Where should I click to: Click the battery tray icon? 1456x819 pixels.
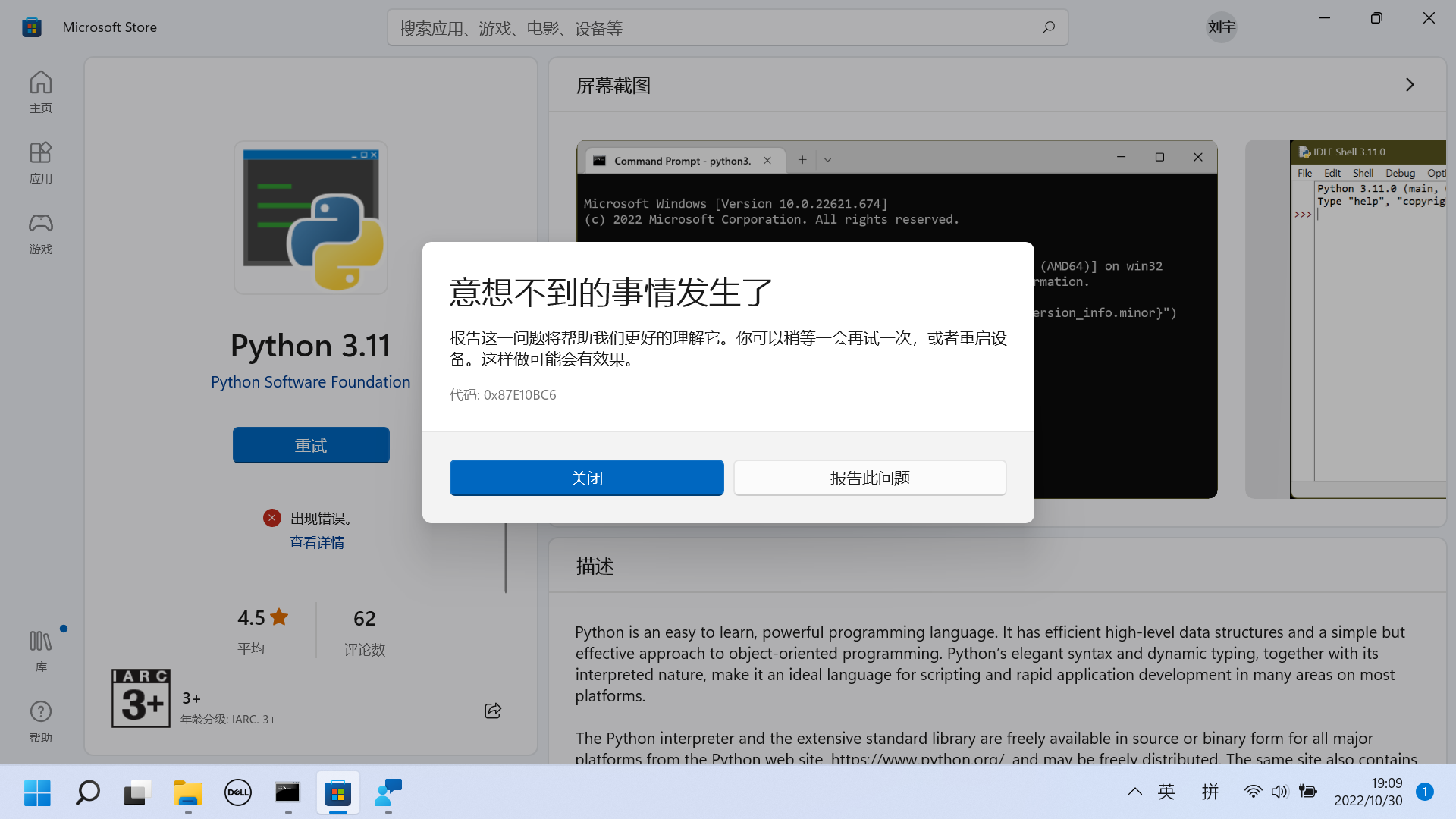click(1308, 792)
